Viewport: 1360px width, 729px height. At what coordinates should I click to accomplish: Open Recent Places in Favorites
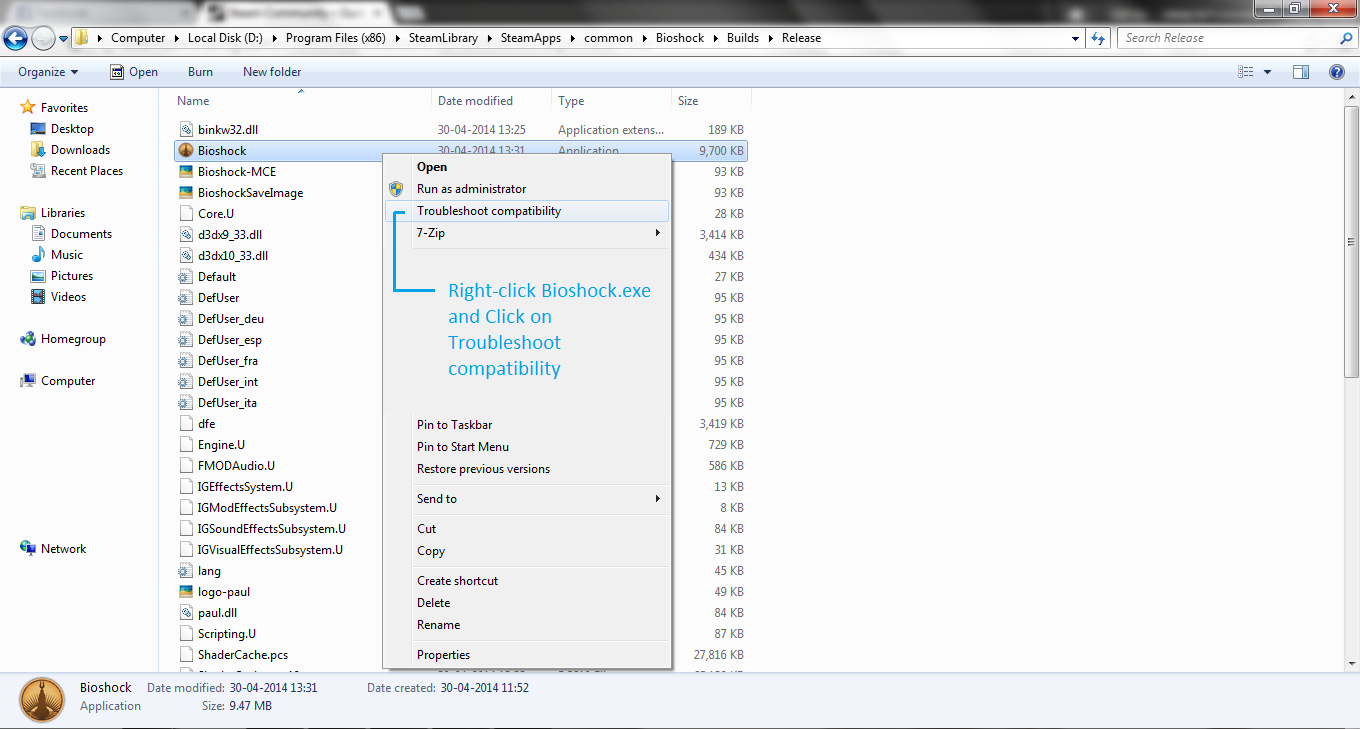pyautogui.click(x=87, y=171)
